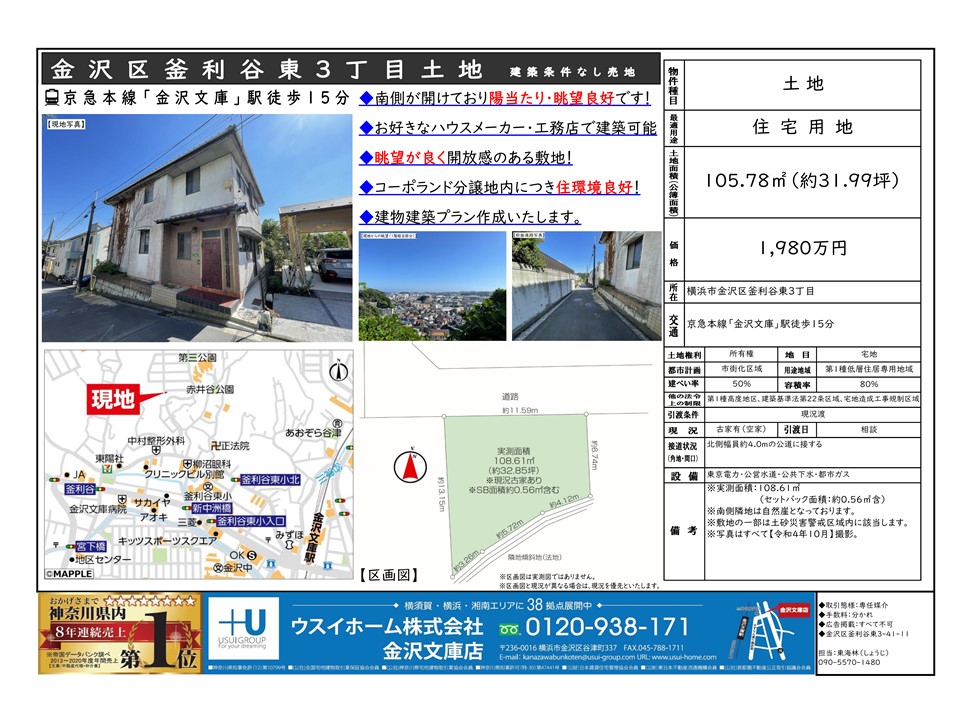This screenshot has width=960, height=720.
Task: Click the red north arrow compass on plot diagram
Action: (x=408, y=467)
